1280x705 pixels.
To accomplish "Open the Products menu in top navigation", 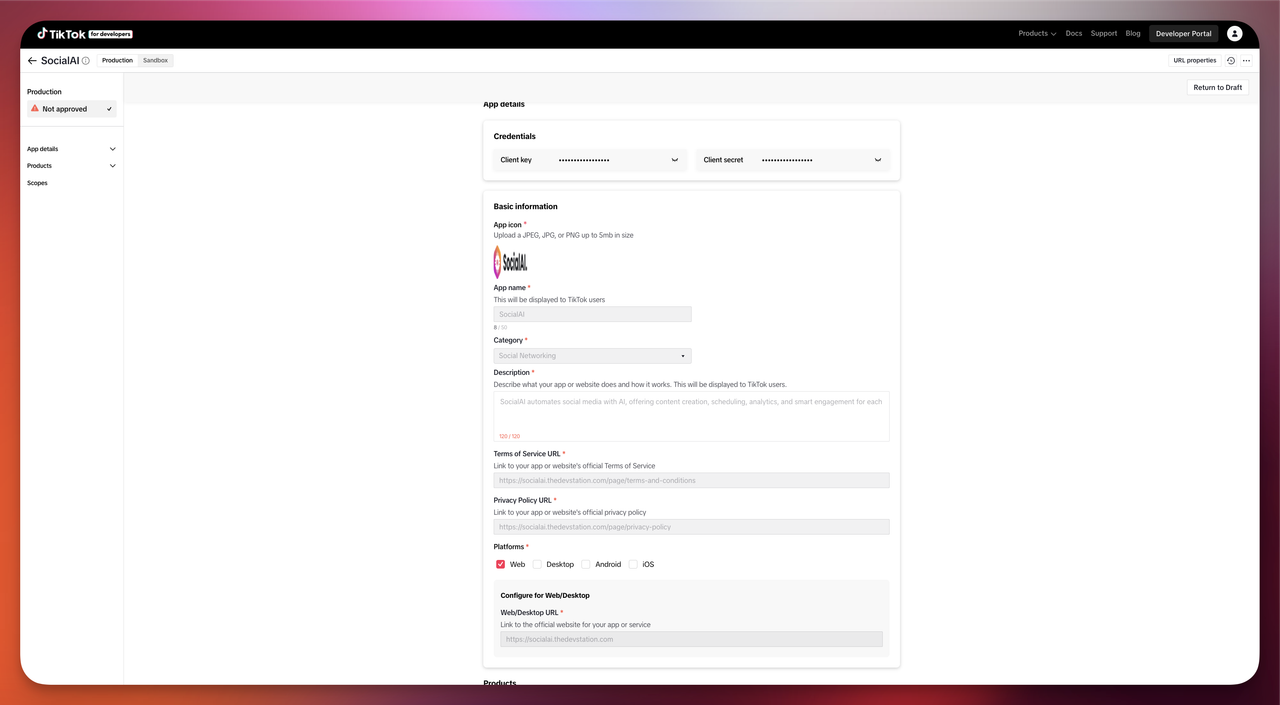I will pos(1037,34).
